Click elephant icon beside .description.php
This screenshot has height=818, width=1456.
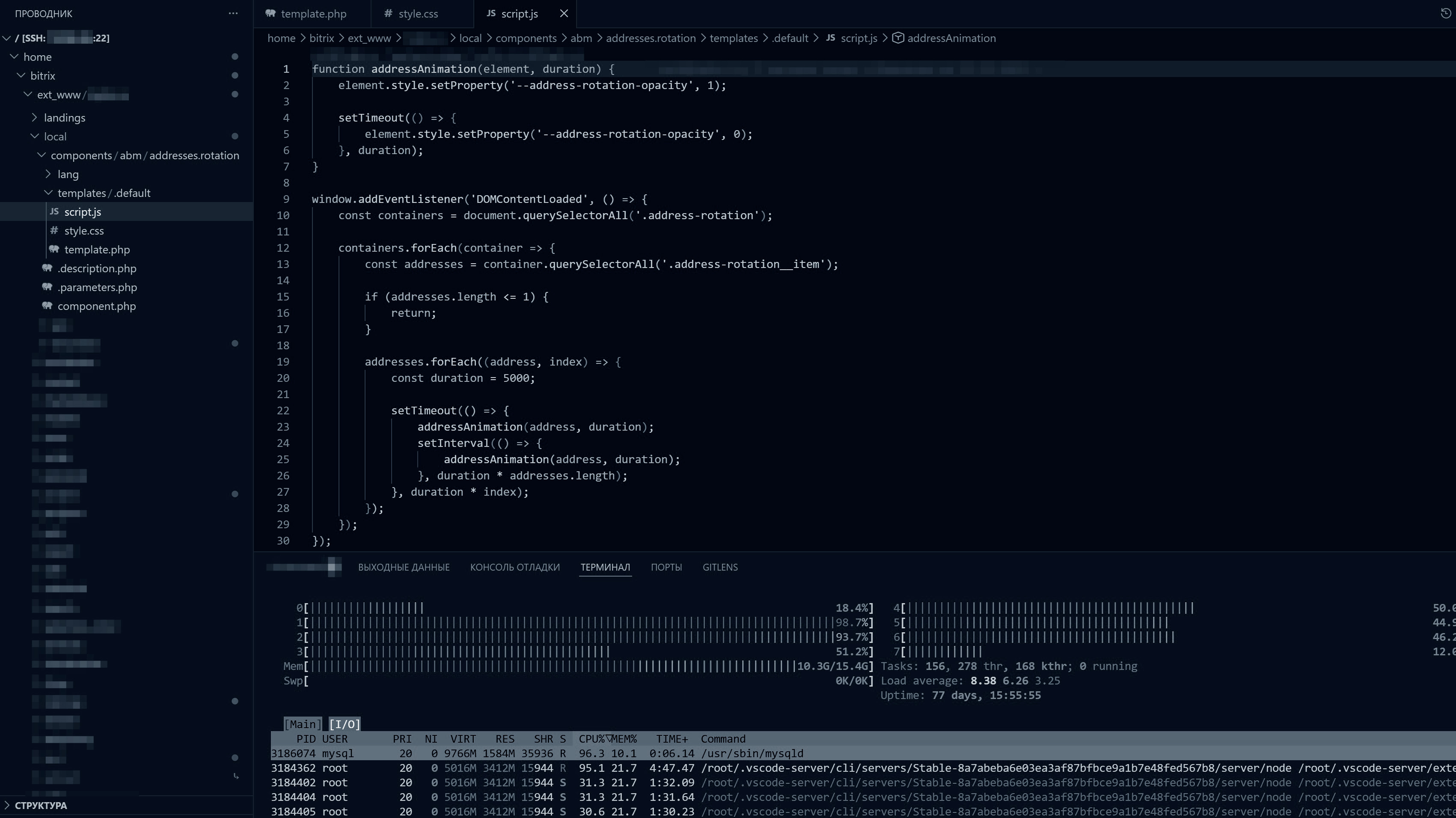(48, 268)
